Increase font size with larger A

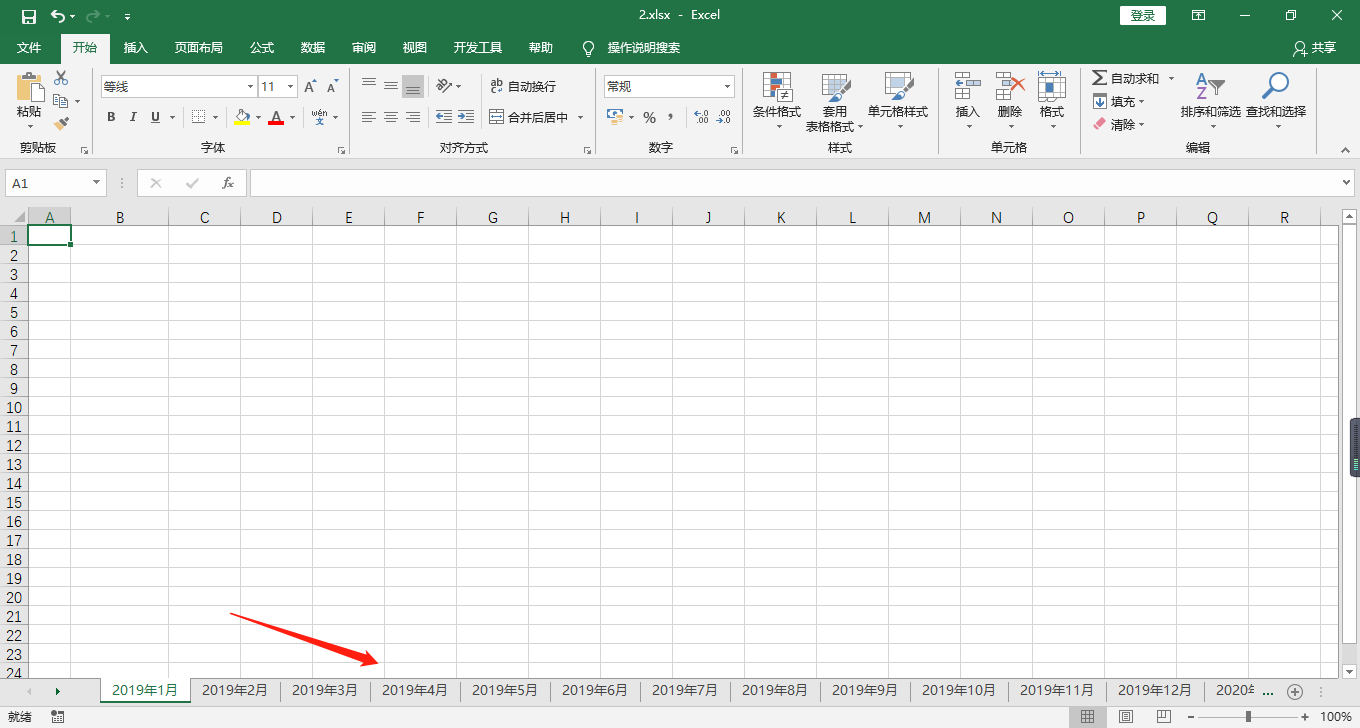point(310,87)
